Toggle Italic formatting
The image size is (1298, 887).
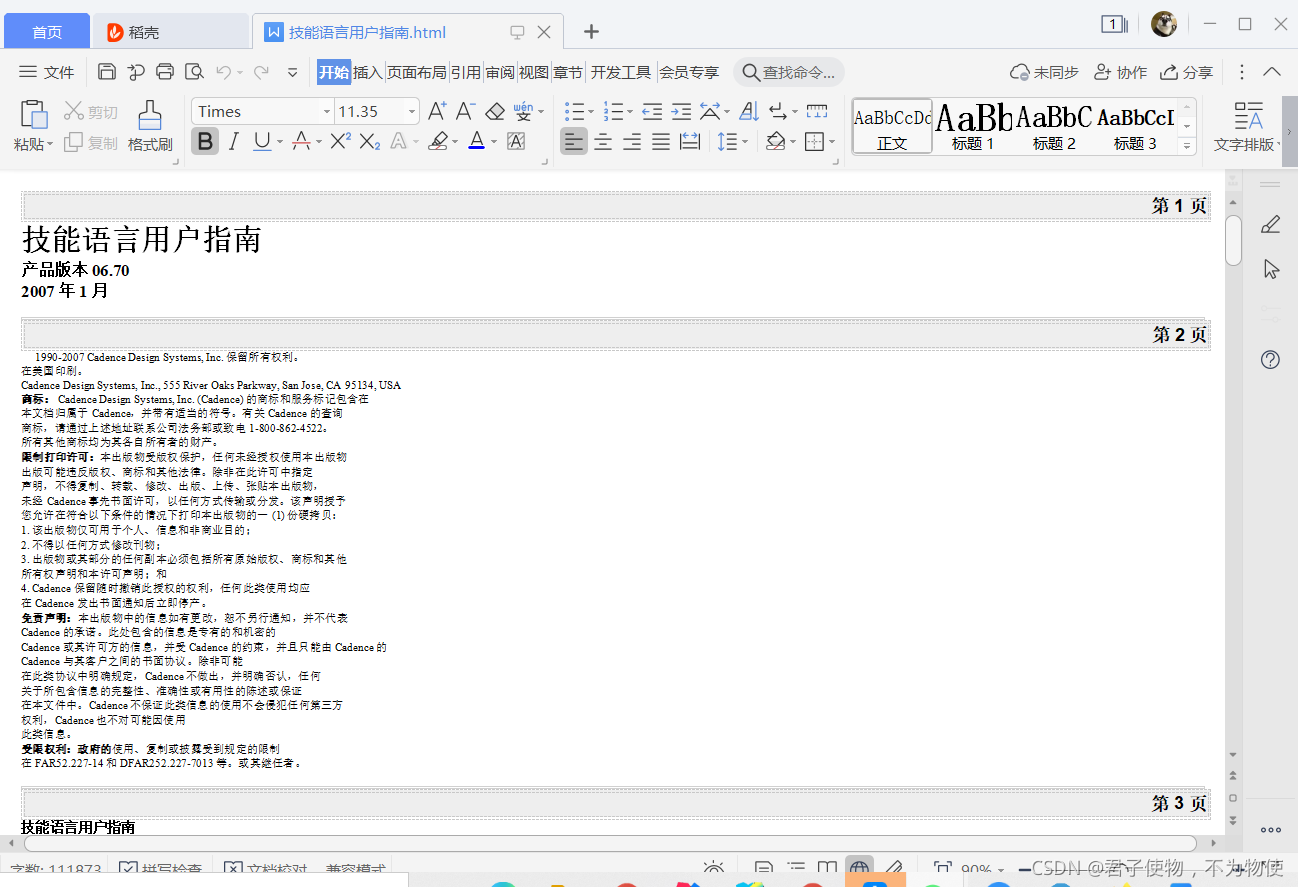click(233, 142)
